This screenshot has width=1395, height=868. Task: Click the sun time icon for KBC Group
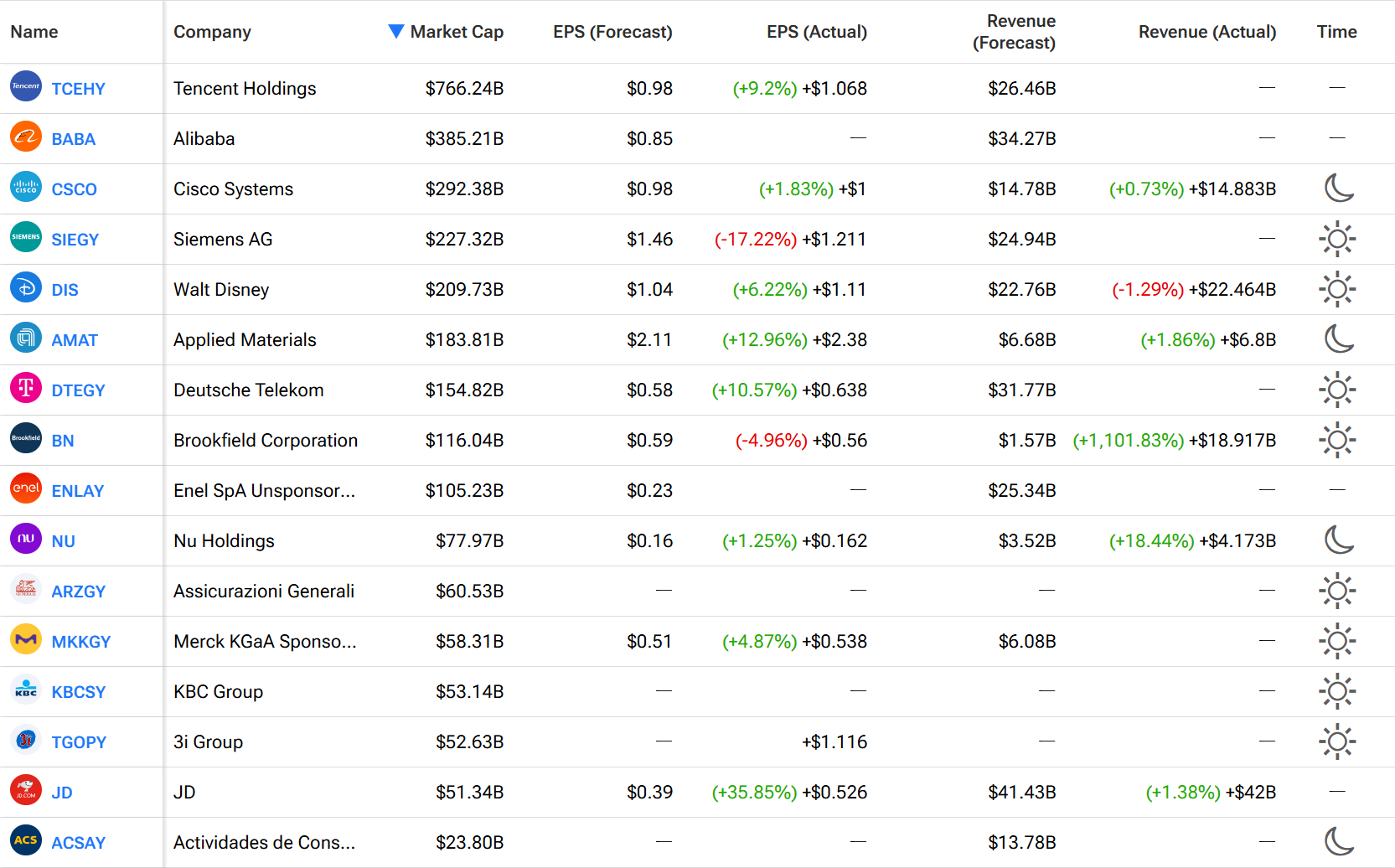1337,691
